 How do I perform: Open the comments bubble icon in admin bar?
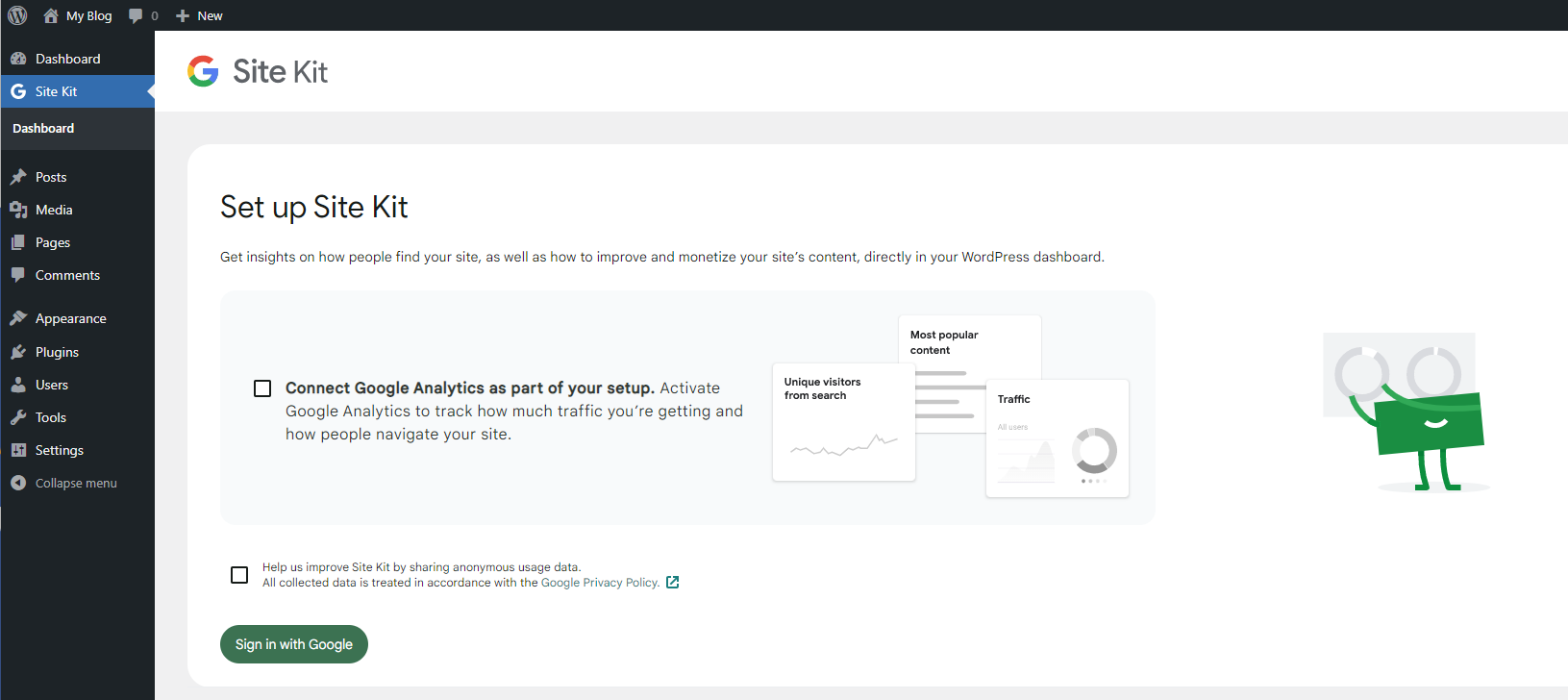click(136, 15)
